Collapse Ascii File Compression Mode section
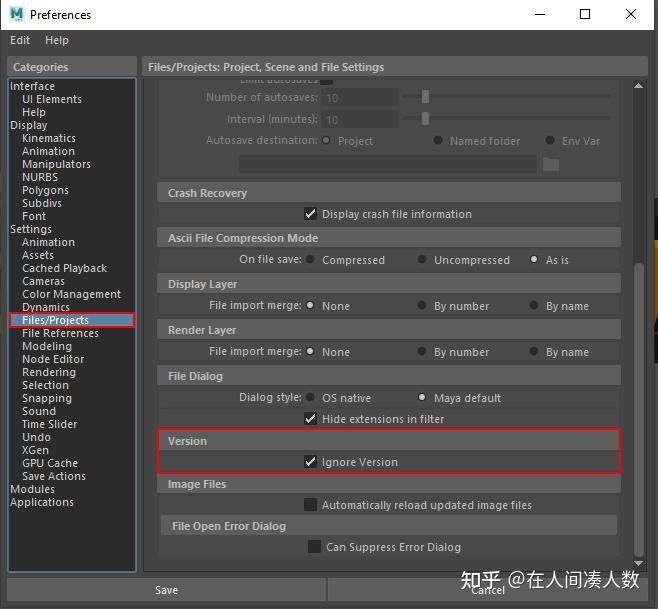The image size is (658, 609). click(389, 238)
